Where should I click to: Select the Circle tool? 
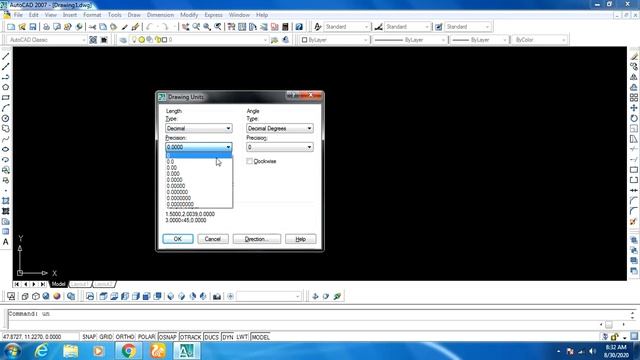6,118
